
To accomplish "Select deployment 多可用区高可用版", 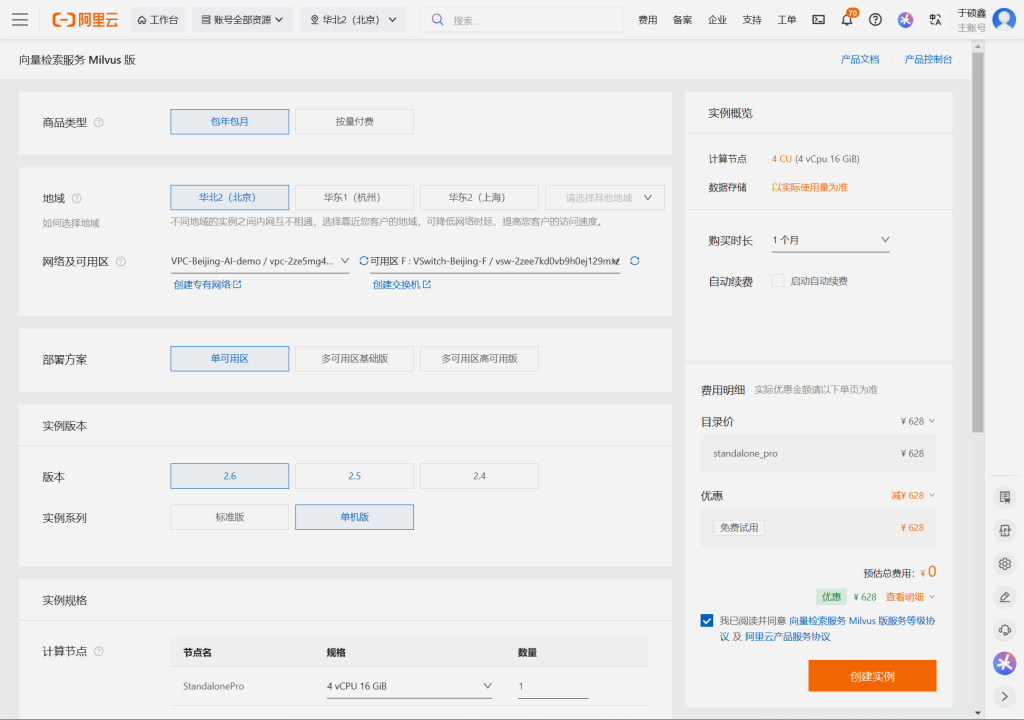I will (x=479, y=359).
